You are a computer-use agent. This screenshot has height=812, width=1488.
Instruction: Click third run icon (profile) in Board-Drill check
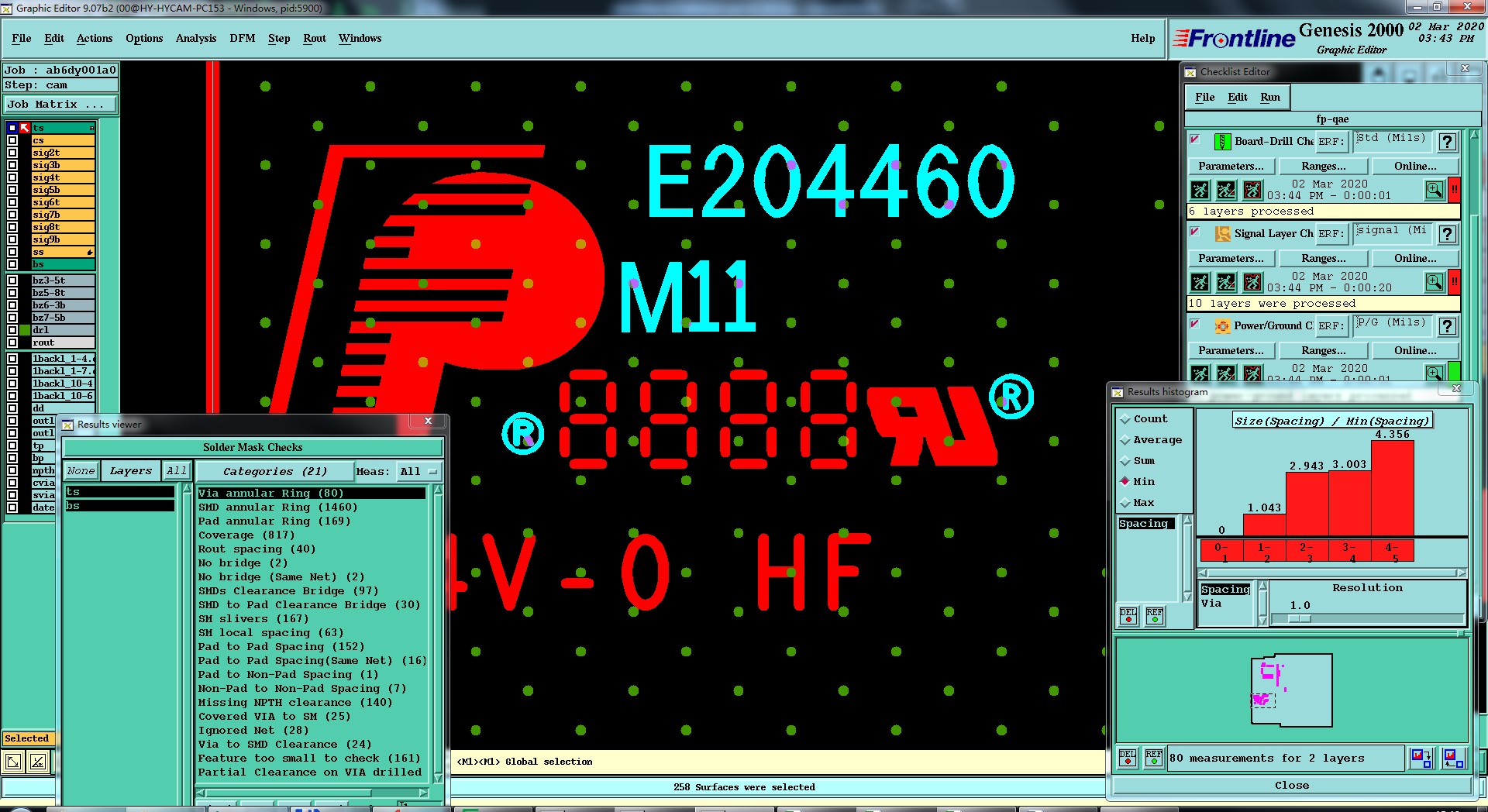point(1252,190)
